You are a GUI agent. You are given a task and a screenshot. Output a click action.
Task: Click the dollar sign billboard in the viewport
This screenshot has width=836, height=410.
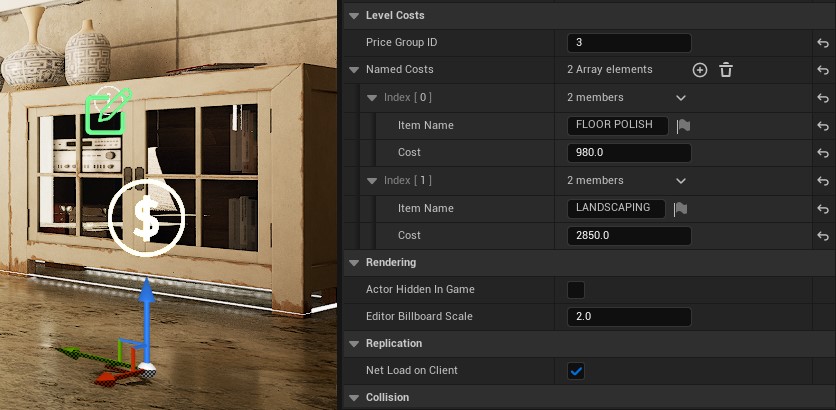click(146, 218)
